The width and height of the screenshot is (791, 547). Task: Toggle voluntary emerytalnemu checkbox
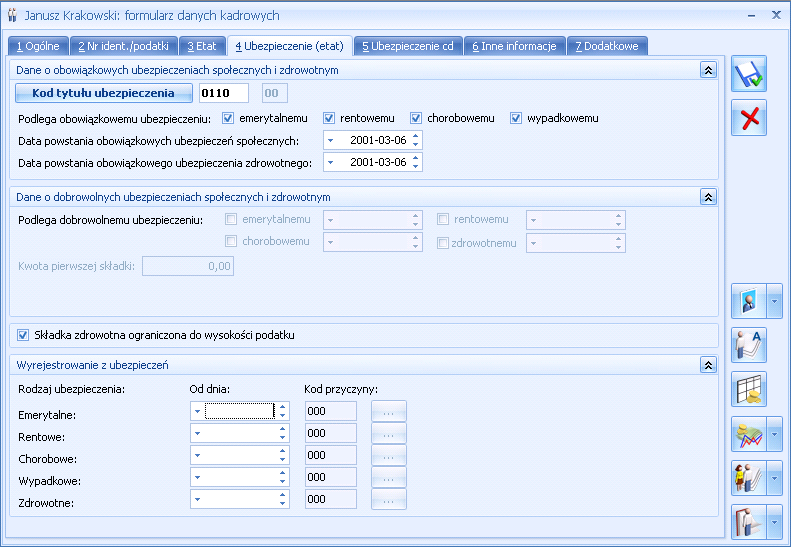pos(231,219)
